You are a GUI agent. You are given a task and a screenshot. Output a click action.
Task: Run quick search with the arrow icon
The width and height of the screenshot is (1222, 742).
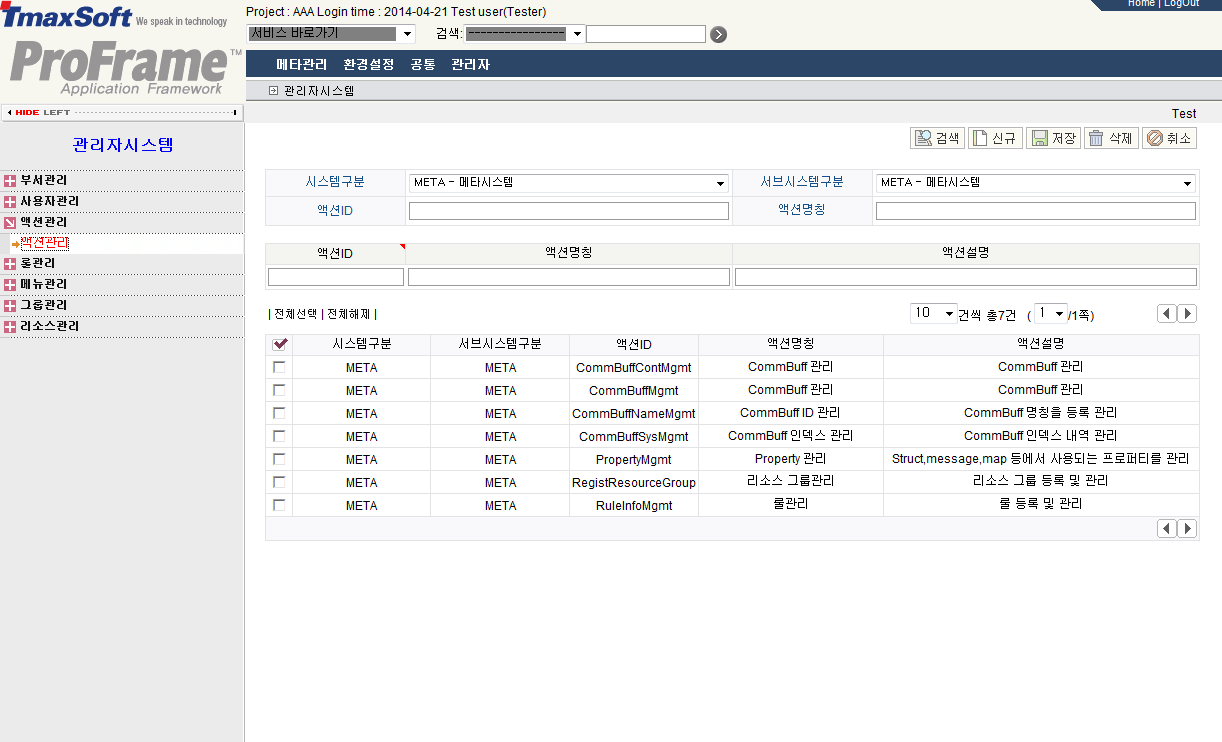(x=718, y=33)
